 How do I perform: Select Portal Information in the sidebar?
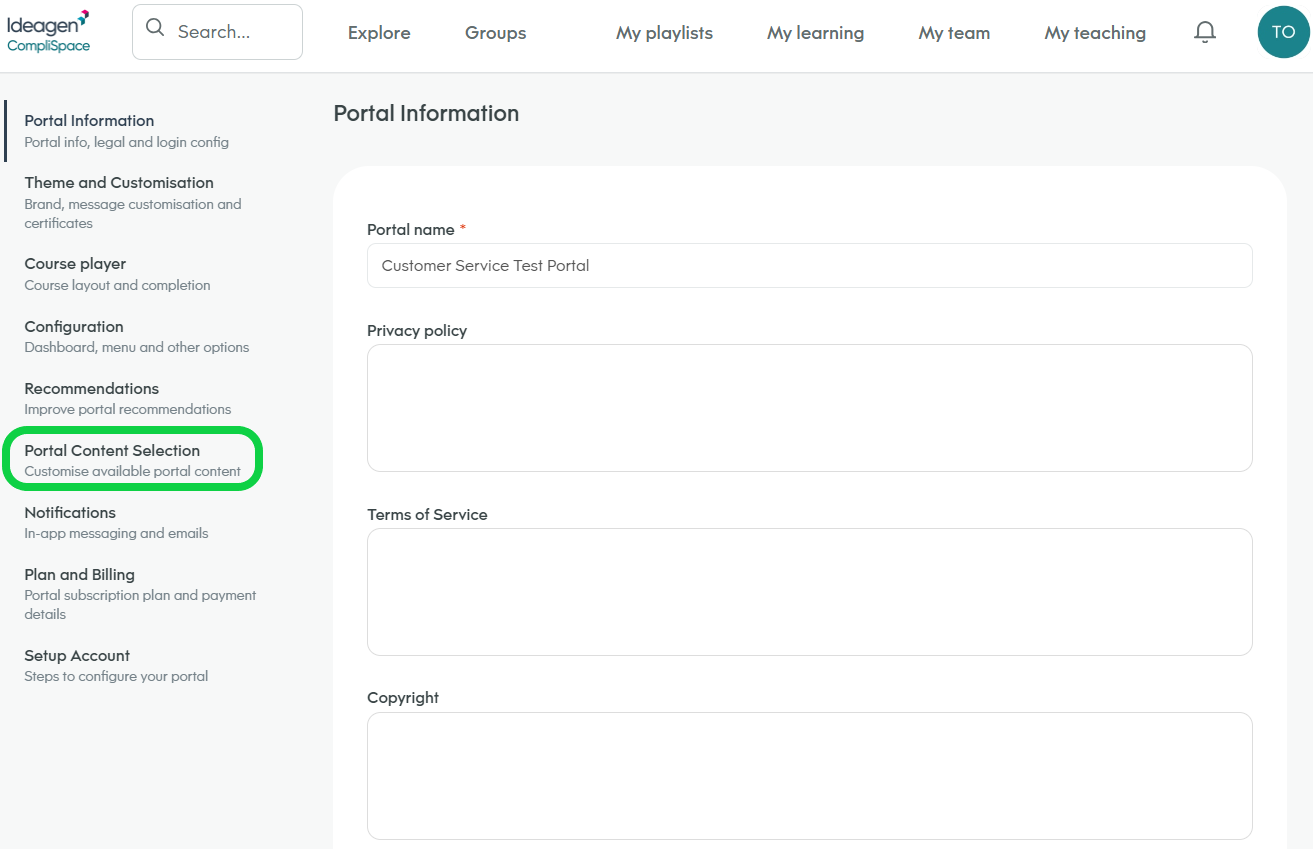coord(89,120)
